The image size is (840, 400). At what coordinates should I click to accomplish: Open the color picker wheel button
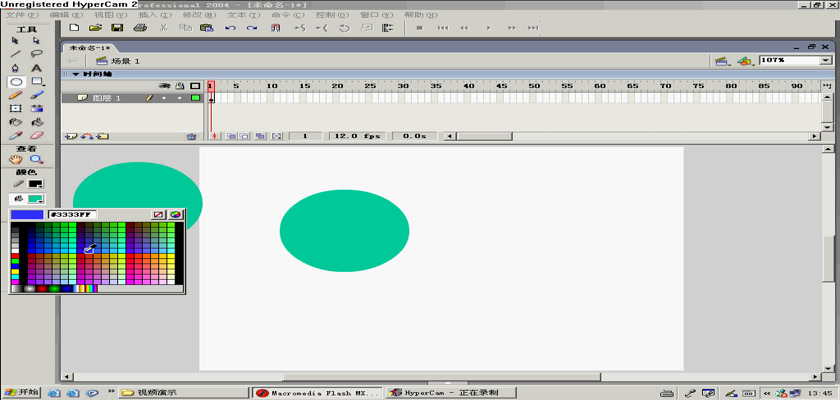176,215
